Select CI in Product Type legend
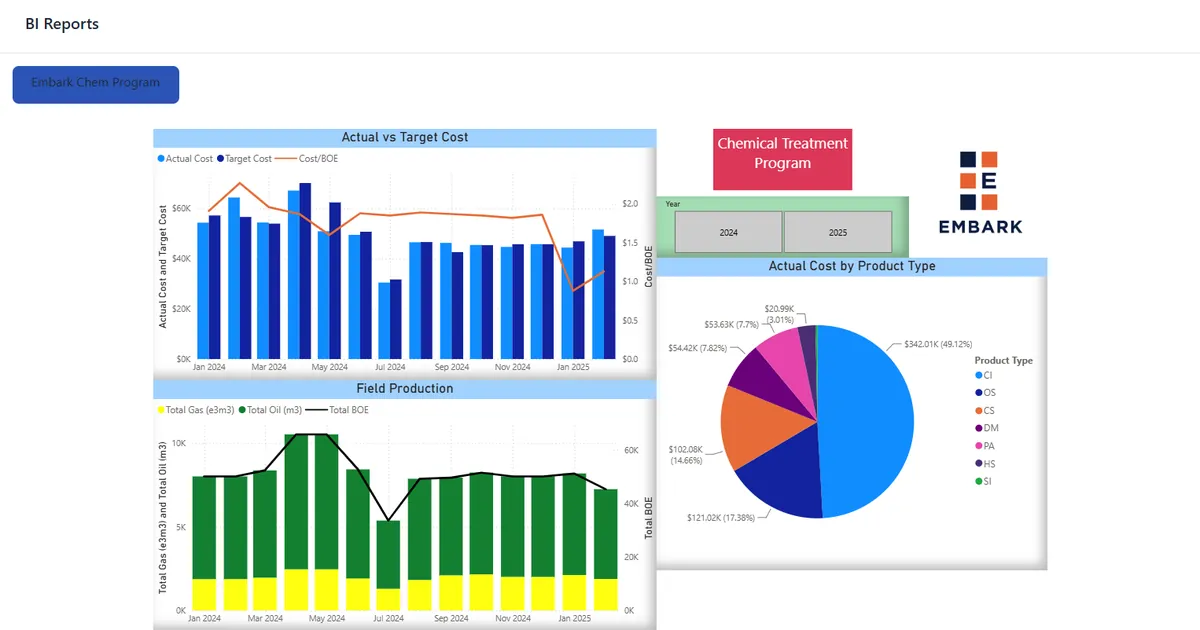The height and width of the screenshot is (630, 1200). [984, 376]
